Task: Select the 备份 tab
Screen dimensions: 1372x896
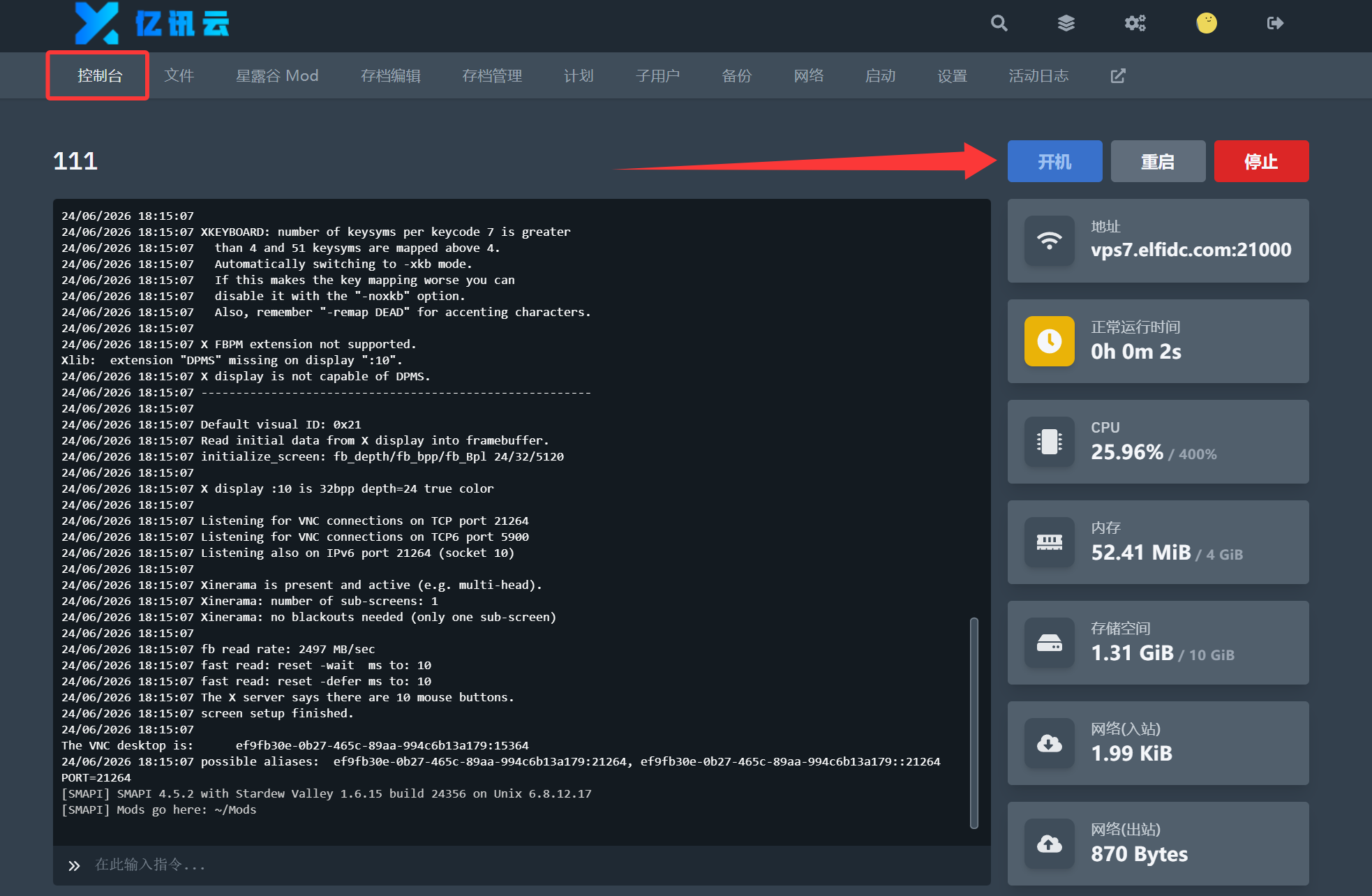Action: [736, 75]
